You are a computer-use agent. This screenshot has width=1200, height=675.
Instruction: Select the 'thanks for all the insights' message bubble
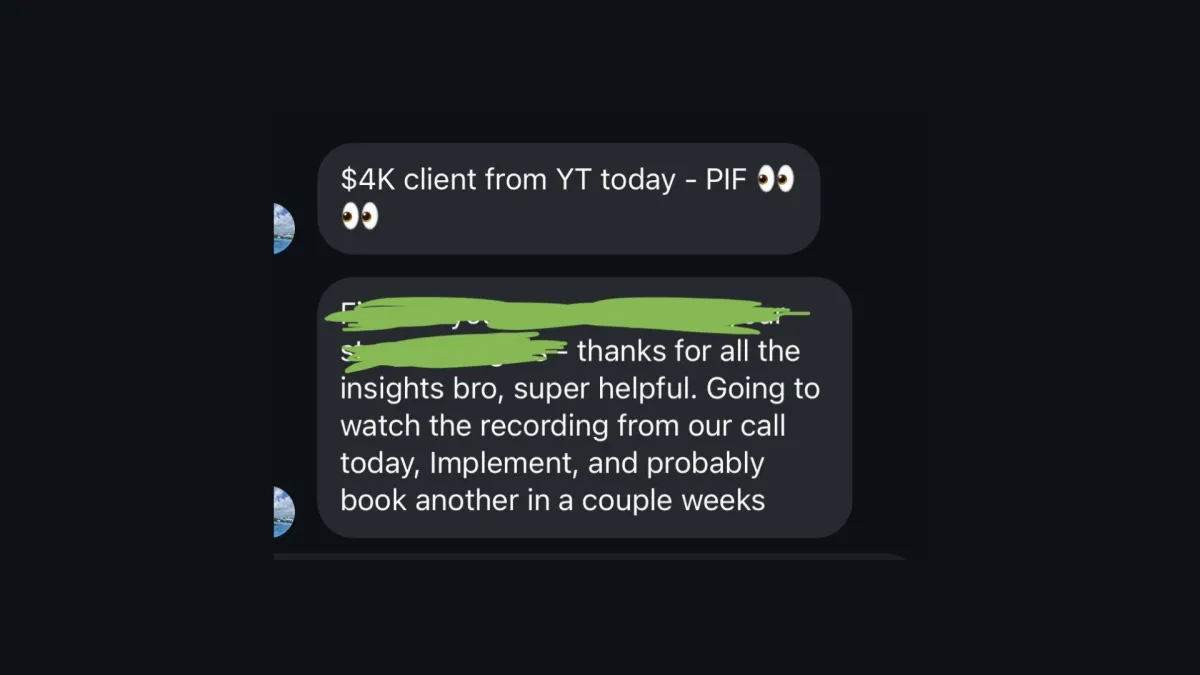584,407
